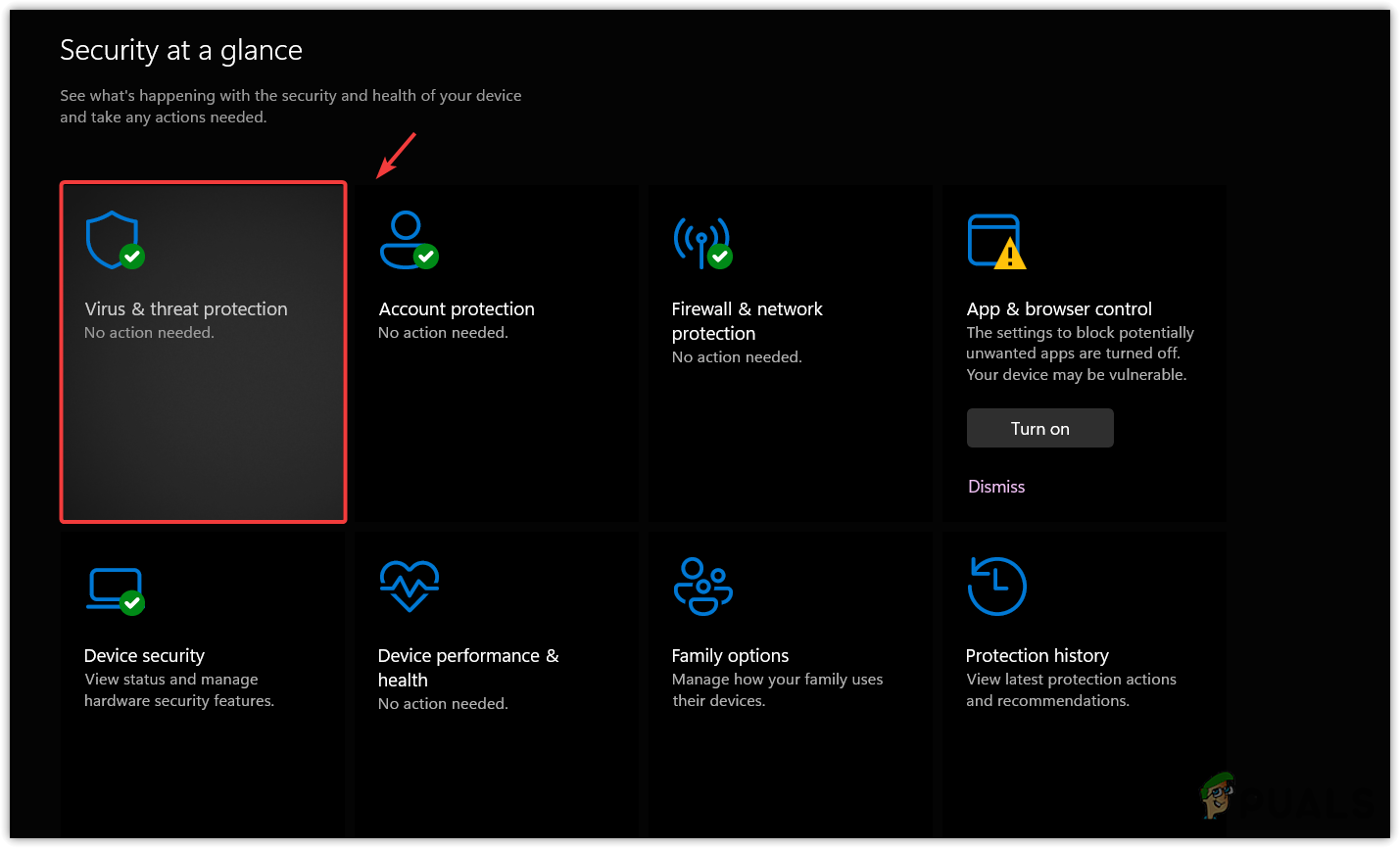Click 'Manage how your family uses' description

coord(777,680)
